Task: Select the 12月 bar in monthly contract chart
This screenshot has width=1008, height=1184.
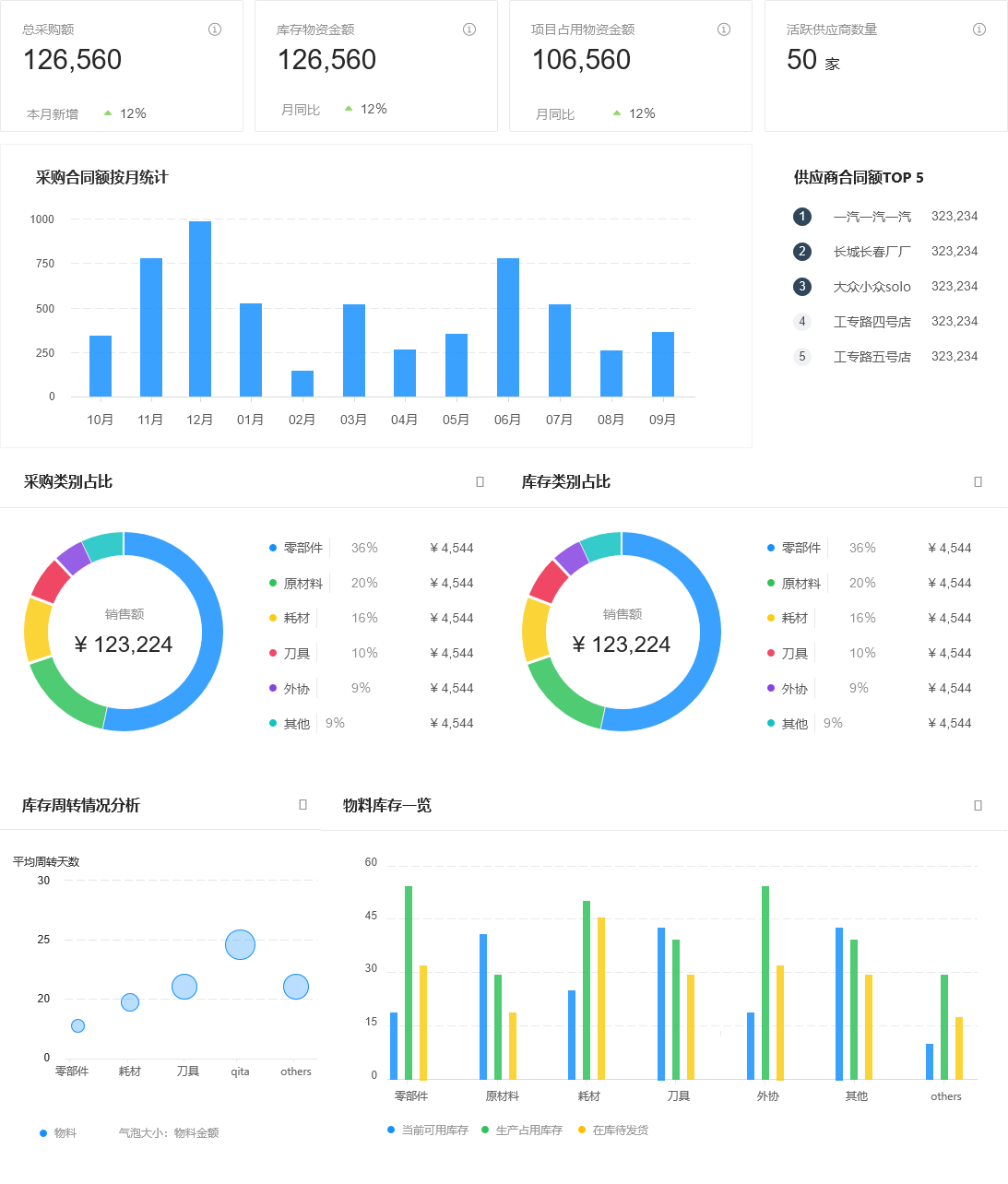Action: tap(200, 309)
